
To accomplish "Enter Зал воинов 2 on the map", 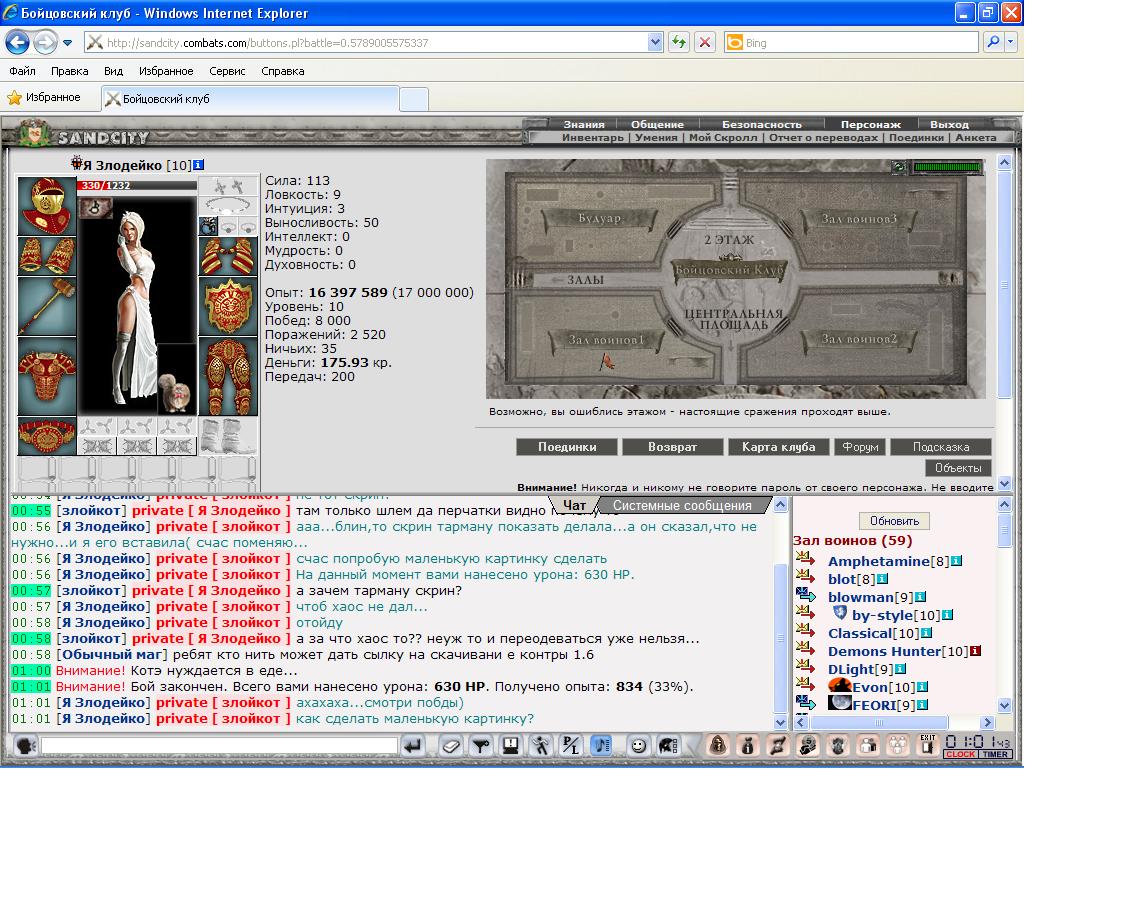I will click(x=859, y=339).
